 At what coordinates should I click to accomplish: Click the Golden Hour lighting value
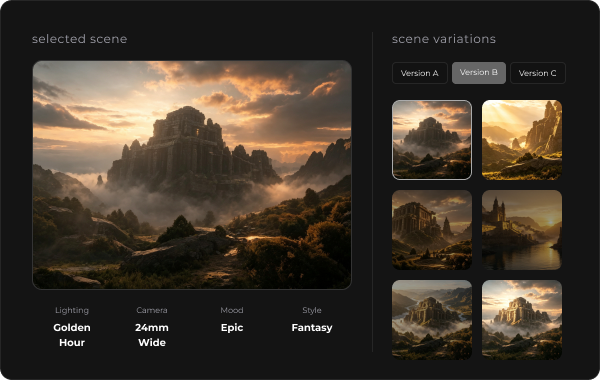[72, 335]
